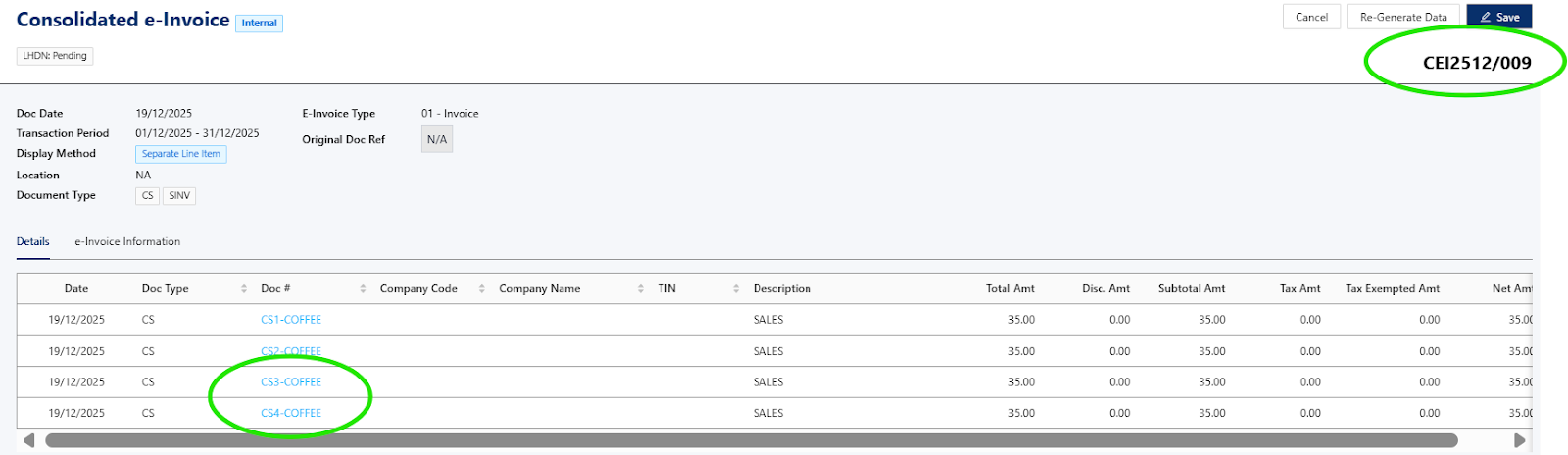Switch to the e-Invoice Information tab
The height and width of the screenshot is (455, 1568).
click(127, 241)
